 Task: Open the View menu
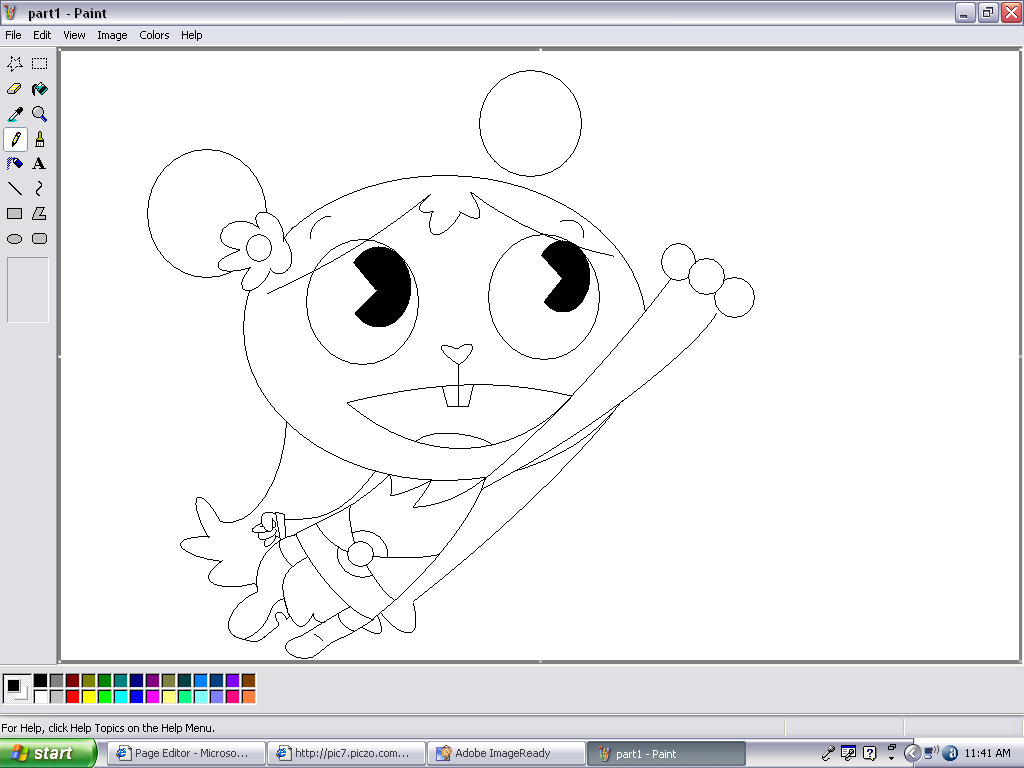click(x=74, y=35)
